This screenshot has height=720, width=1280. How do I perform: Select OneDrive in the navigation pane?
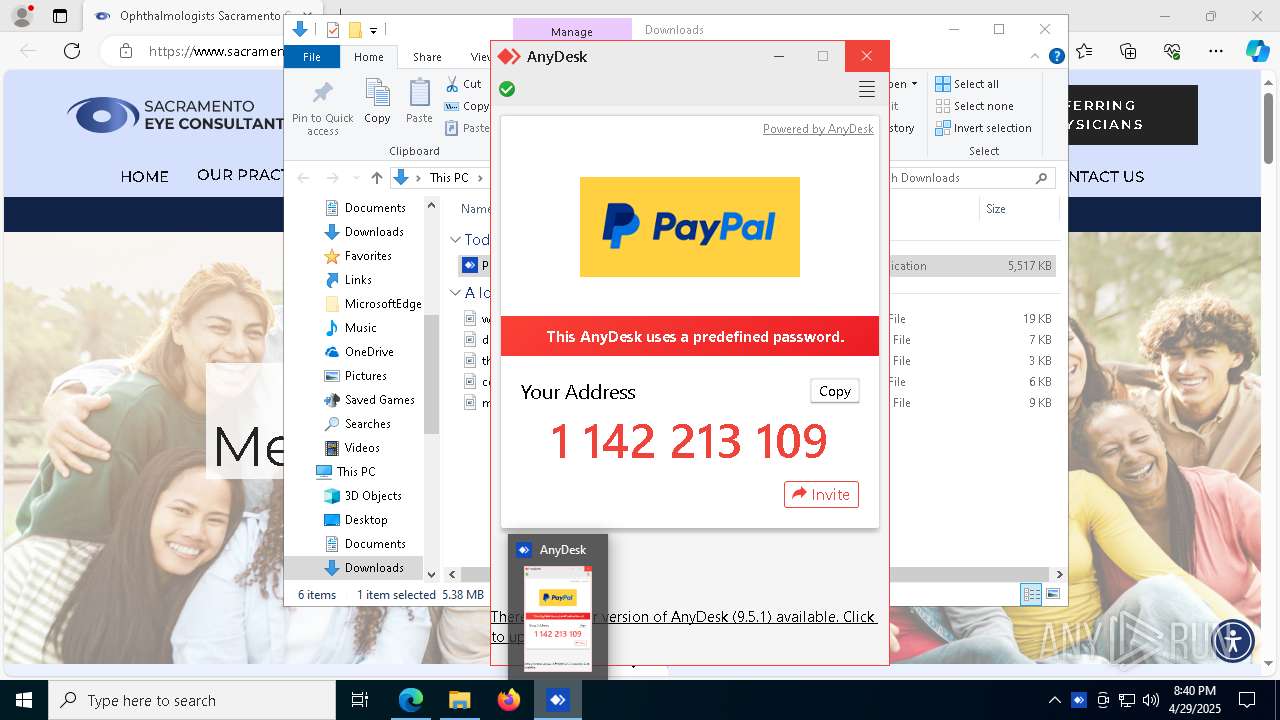pos(369,352)
